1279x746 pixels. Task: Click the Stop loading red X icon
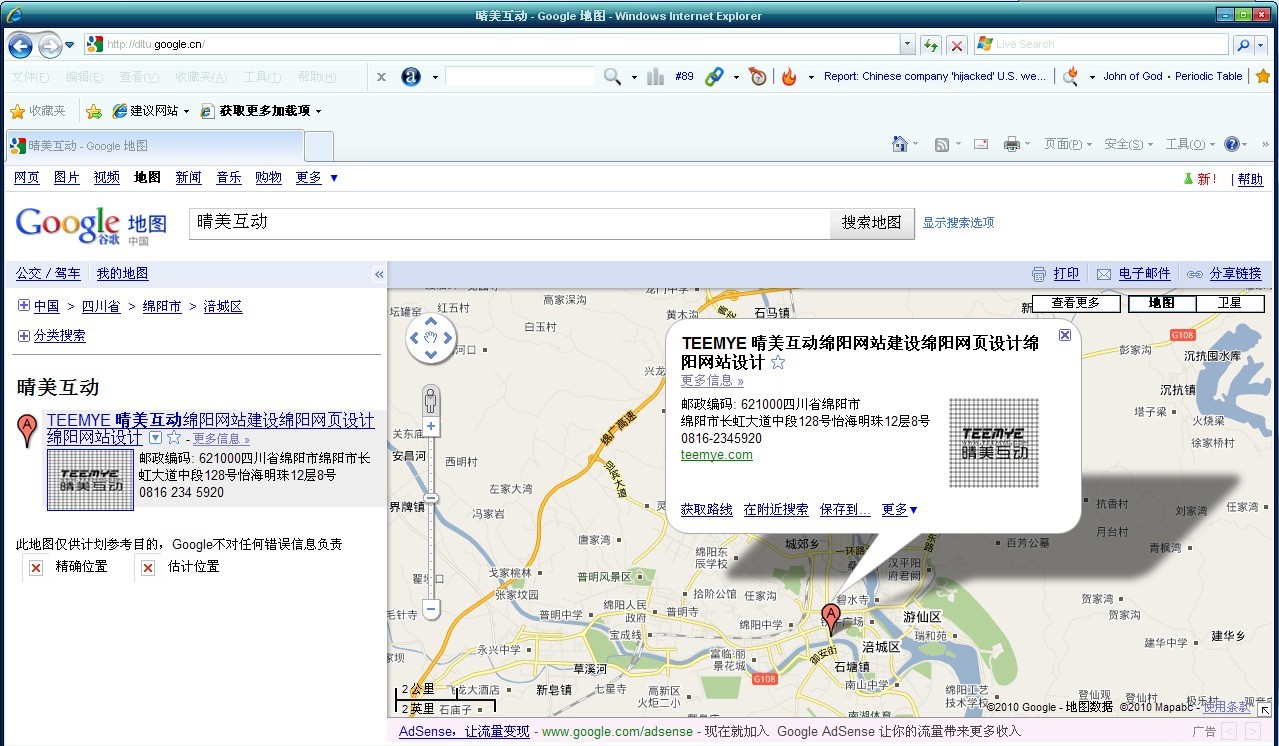(x=957, y=44)
